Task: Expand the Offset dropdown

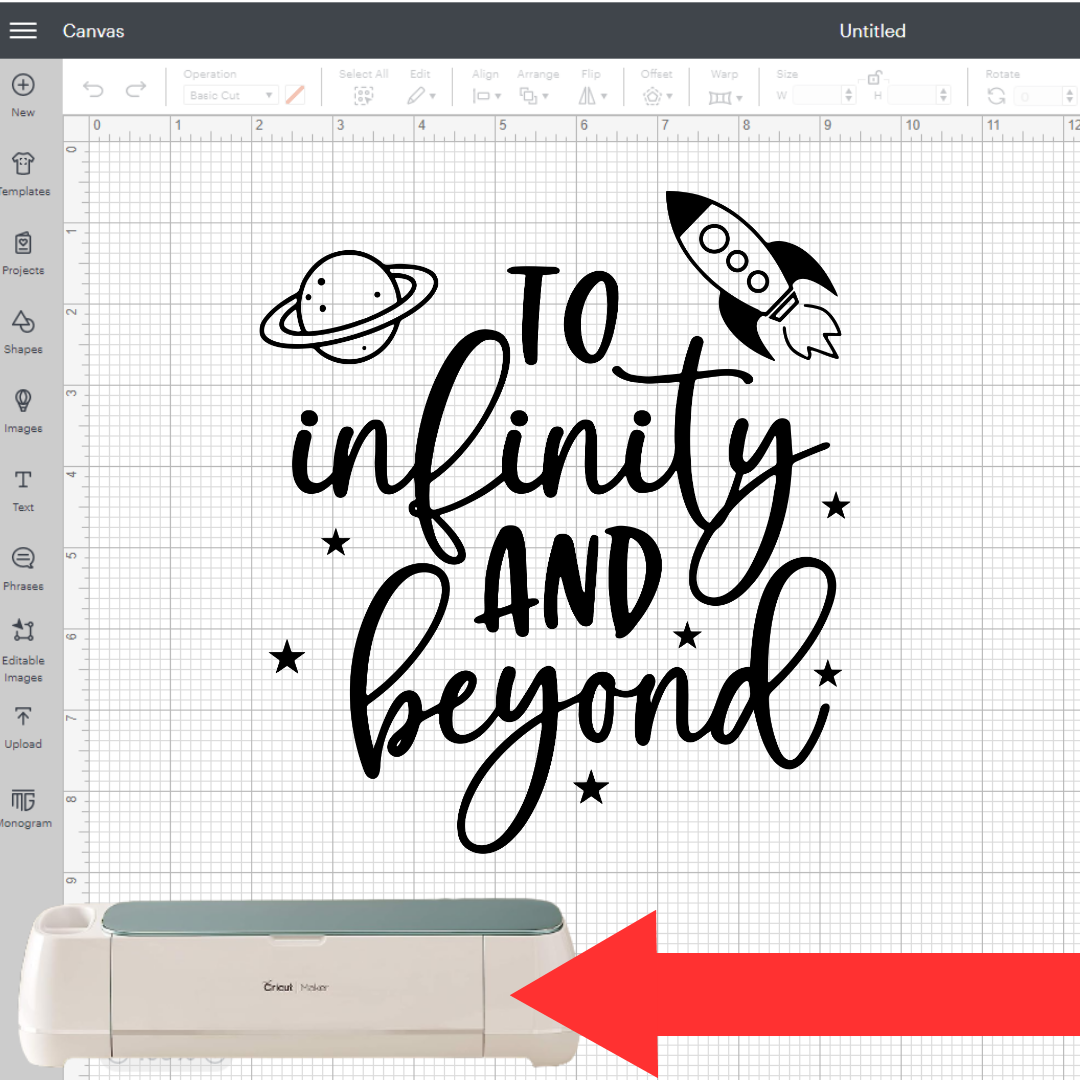Action: [657, 96]
